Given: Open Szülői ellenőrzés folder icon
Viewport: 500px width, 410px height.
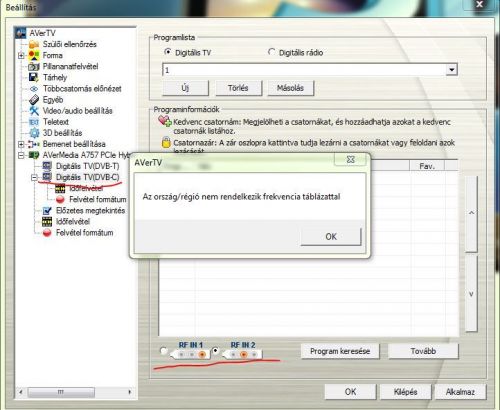Looking at the screenshot, I should coord(34,44).
